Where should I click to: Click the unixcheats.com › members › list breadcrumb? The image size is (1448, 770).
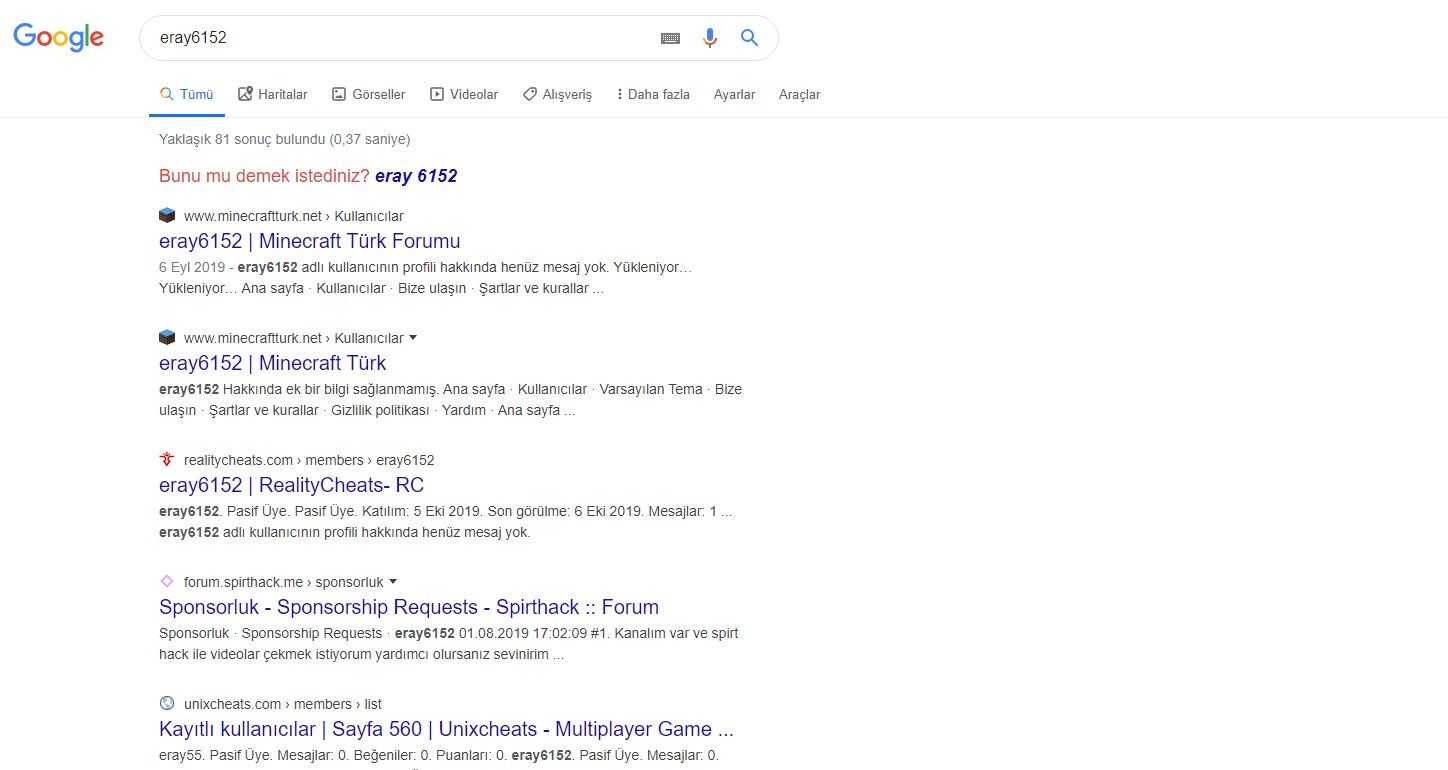pos(283,704)
